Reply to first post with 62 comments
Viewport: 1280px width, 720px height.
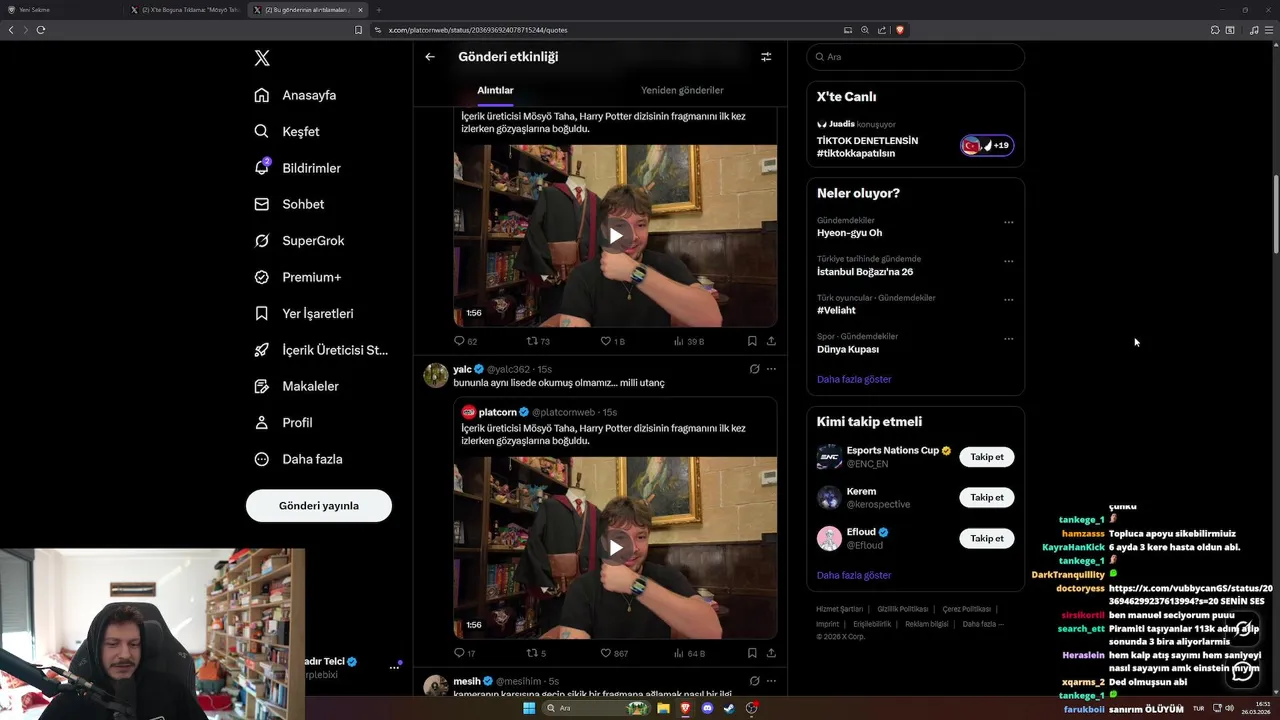466,341
